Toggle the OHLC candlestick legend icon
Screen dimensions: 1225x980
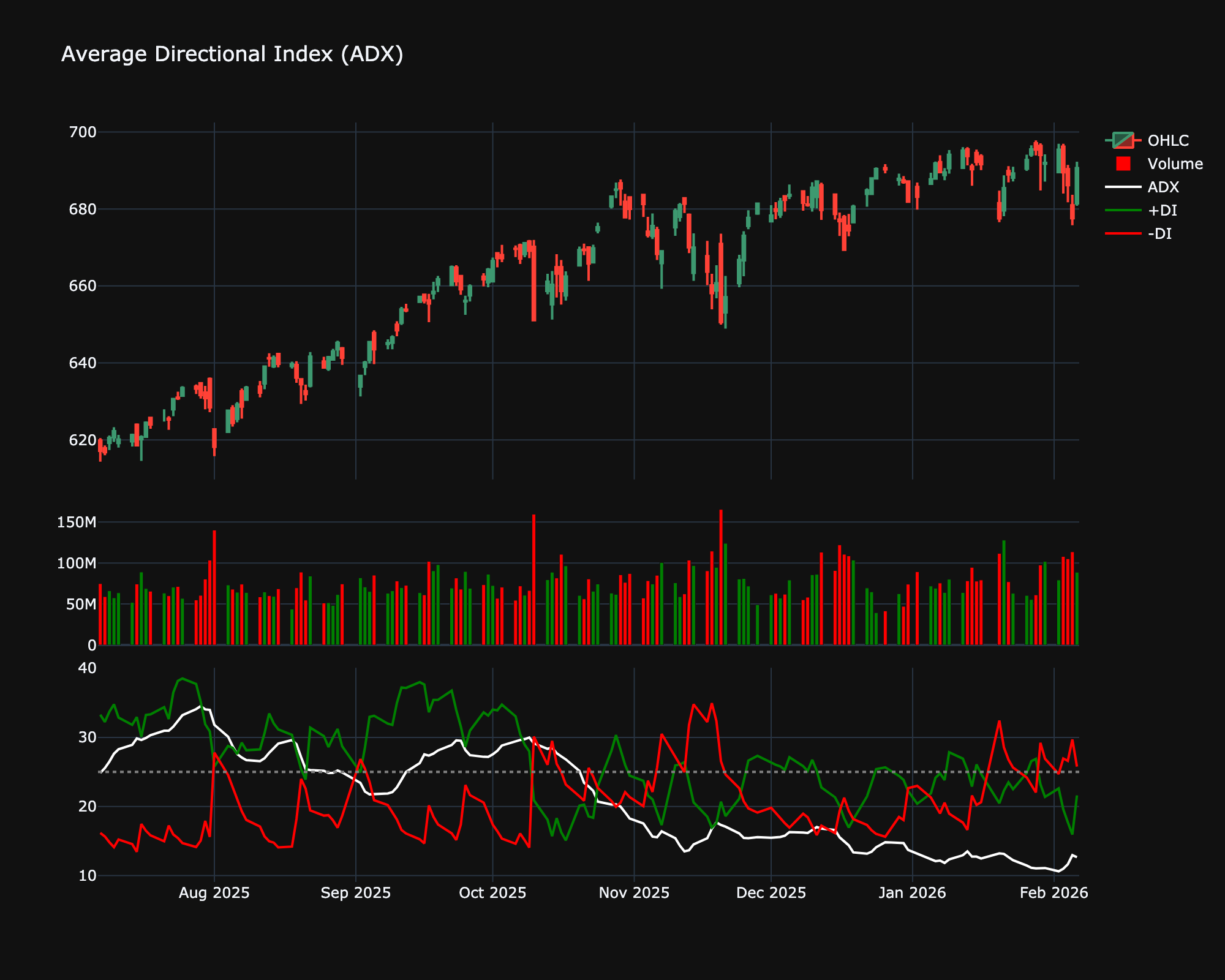coord(1123,140)
